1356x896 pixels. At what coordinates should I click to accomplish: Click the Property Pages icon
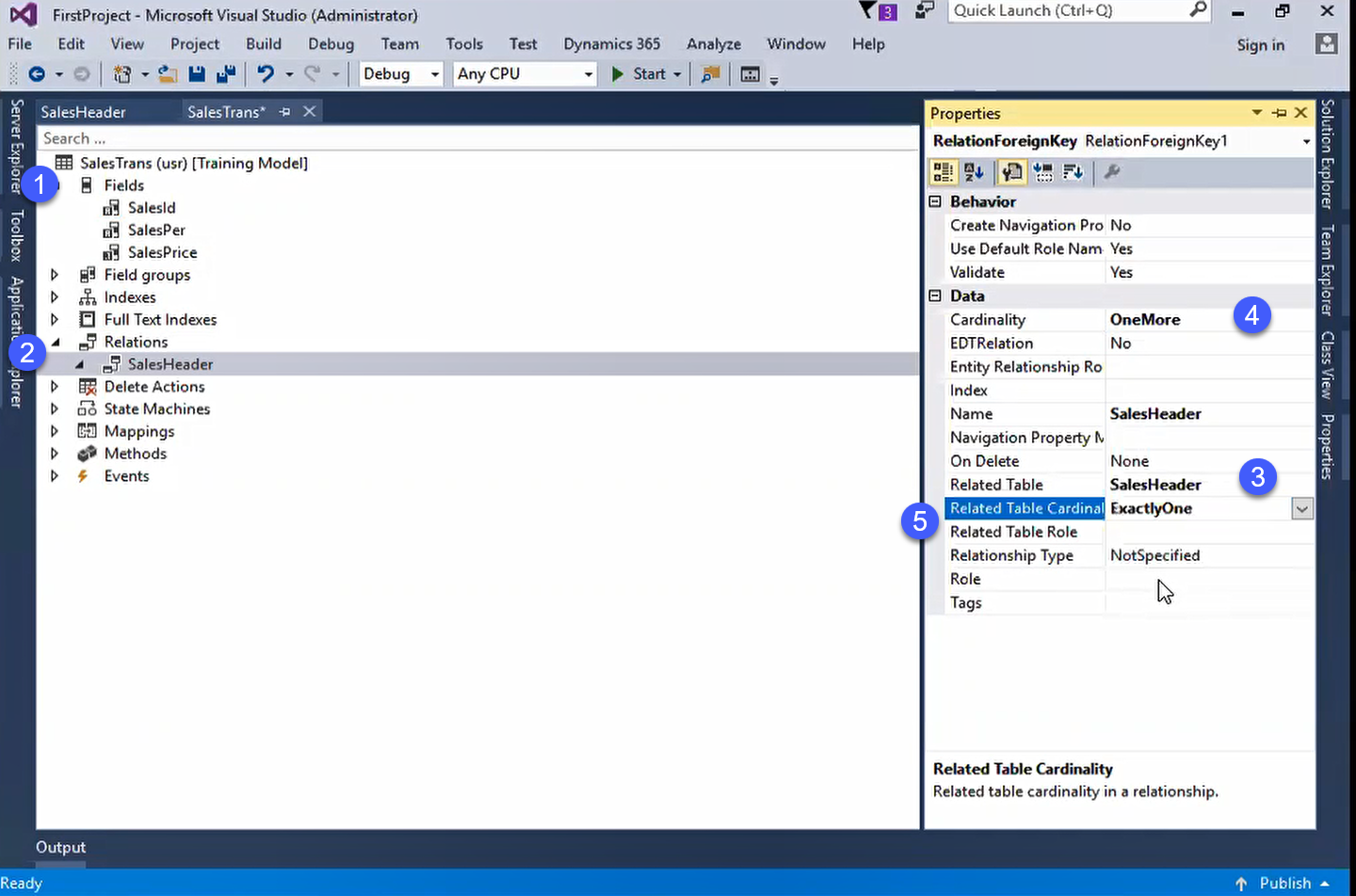(x=1012, y=171)
